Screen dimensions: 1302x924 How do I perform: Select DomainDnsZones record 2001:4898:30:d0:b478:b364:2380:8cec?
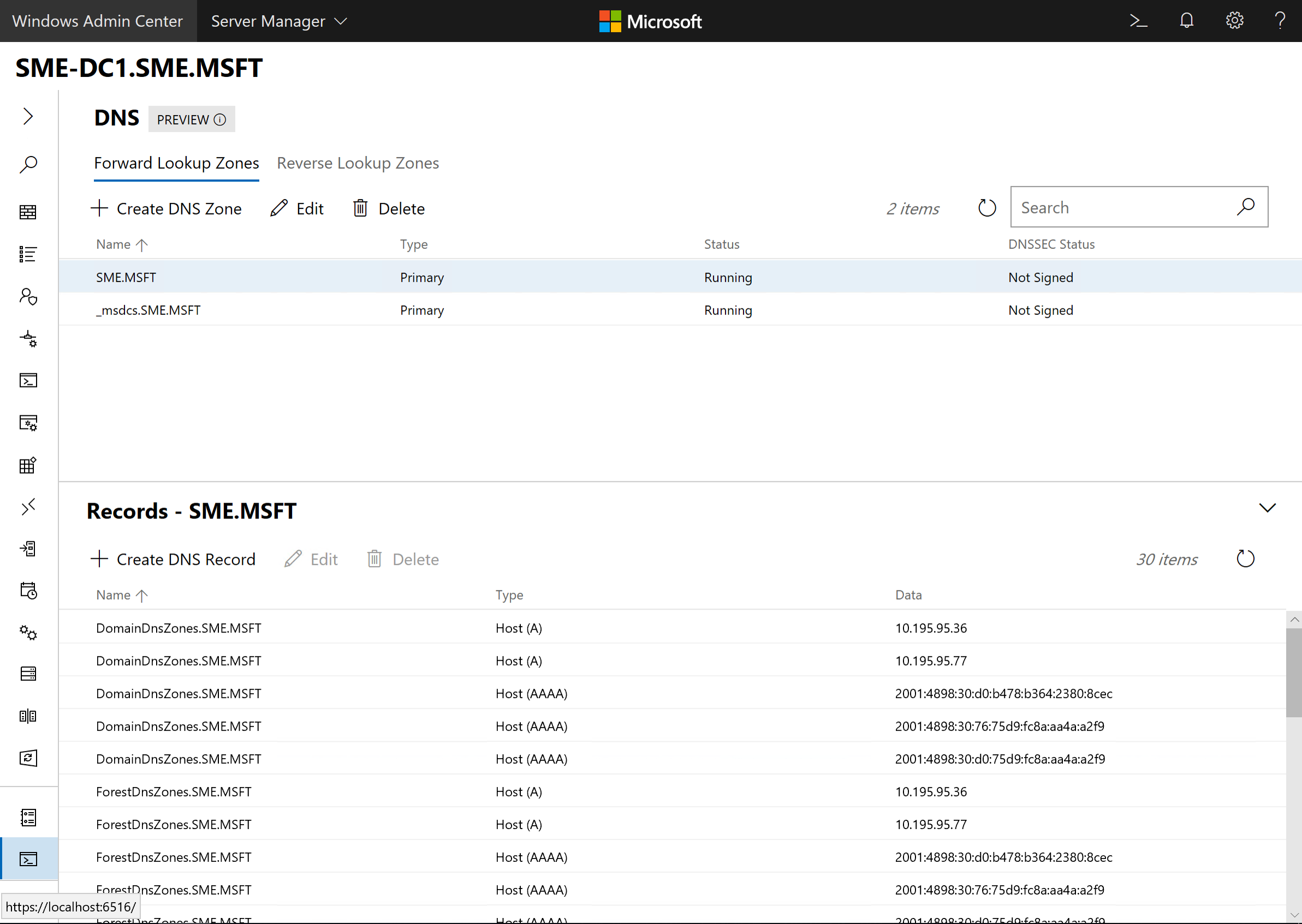[672, 693]
